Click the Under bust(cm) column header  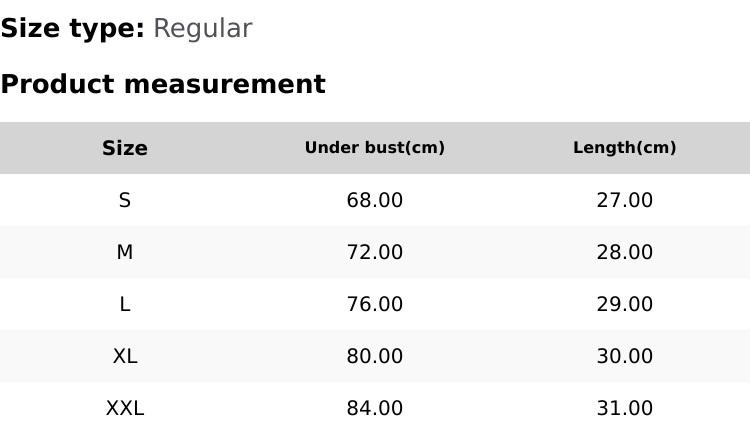pos(375,148)
